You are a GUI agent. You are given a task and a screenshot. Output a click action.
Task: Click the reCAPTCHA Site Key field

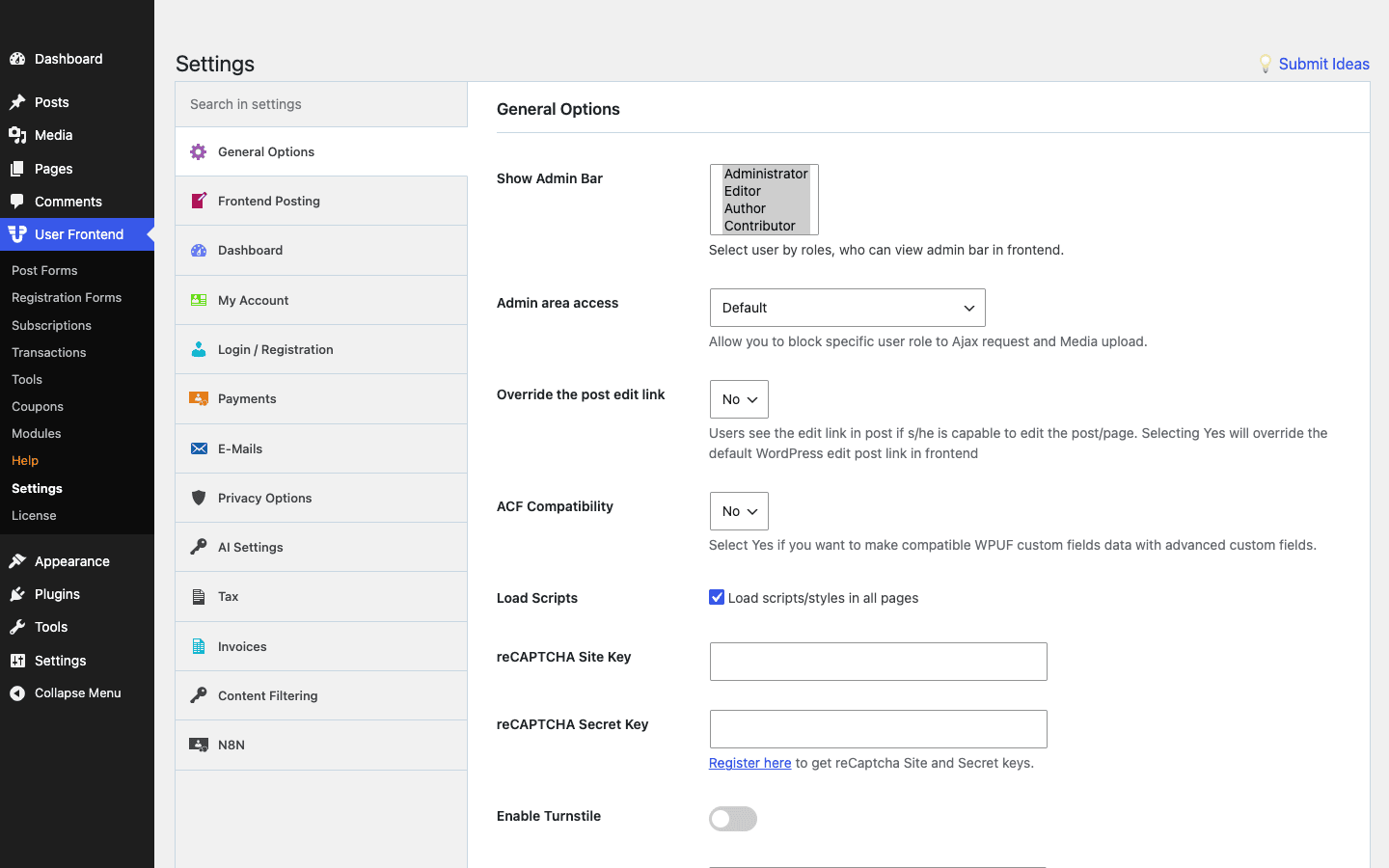point(879,662)
